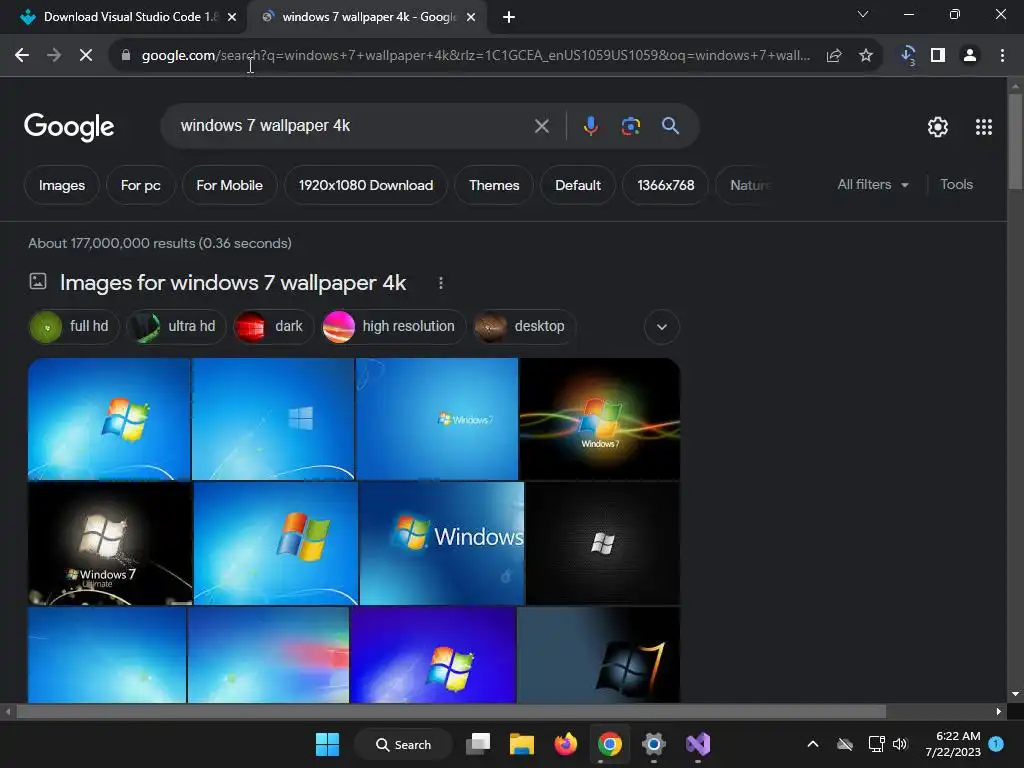
Task: Open Chrome downloads indicator
Action: [x=908, y=56]
